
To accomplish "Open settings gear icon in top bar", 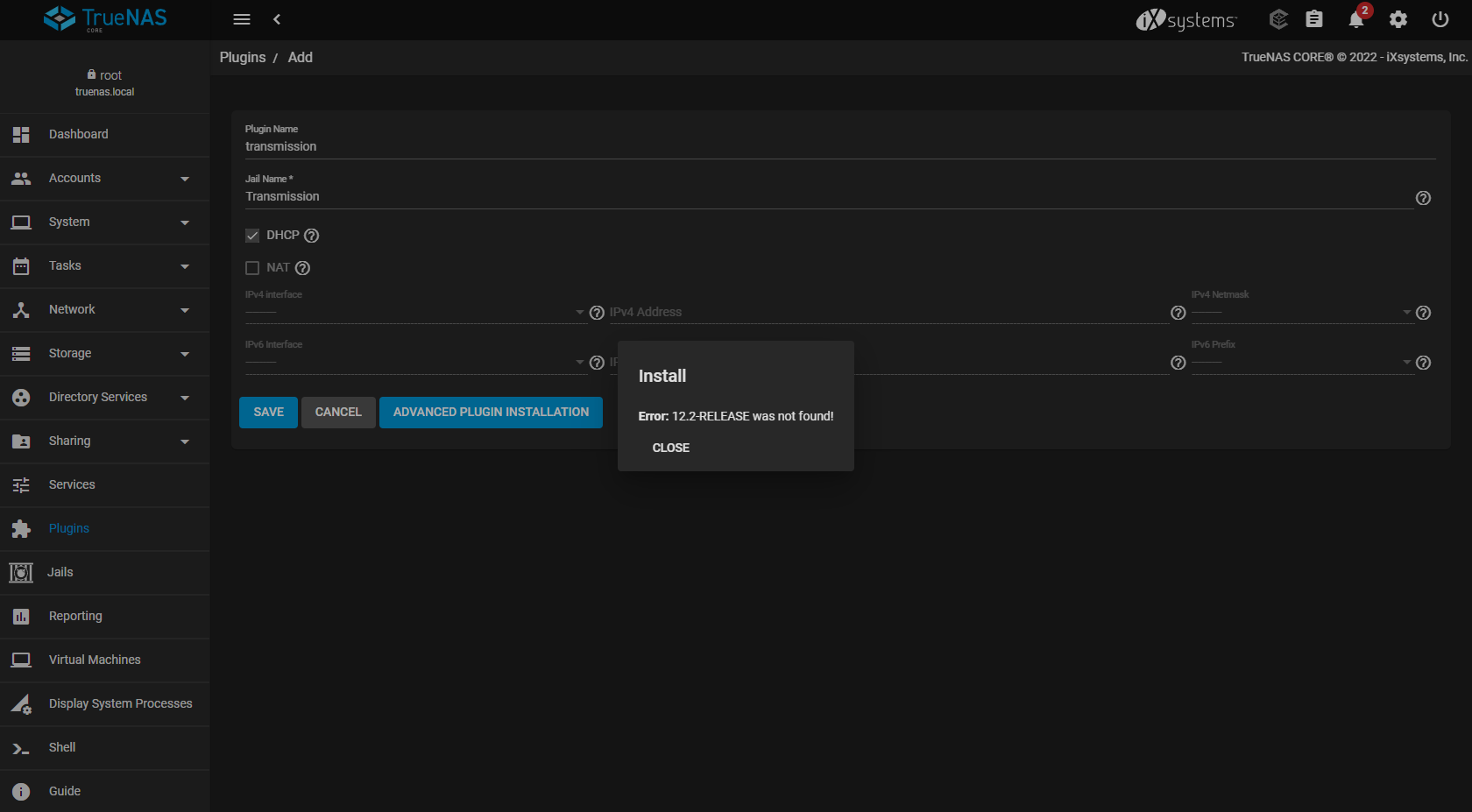I will pos(1398,19).
